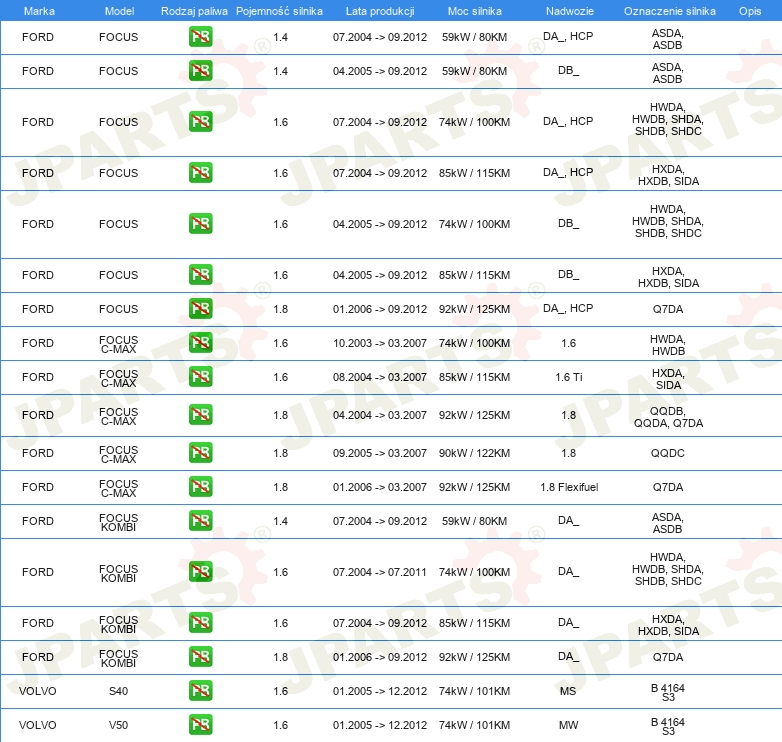Click fuel icon in Focus C-MAX 90kW / 122KM row

coord(200,453)
